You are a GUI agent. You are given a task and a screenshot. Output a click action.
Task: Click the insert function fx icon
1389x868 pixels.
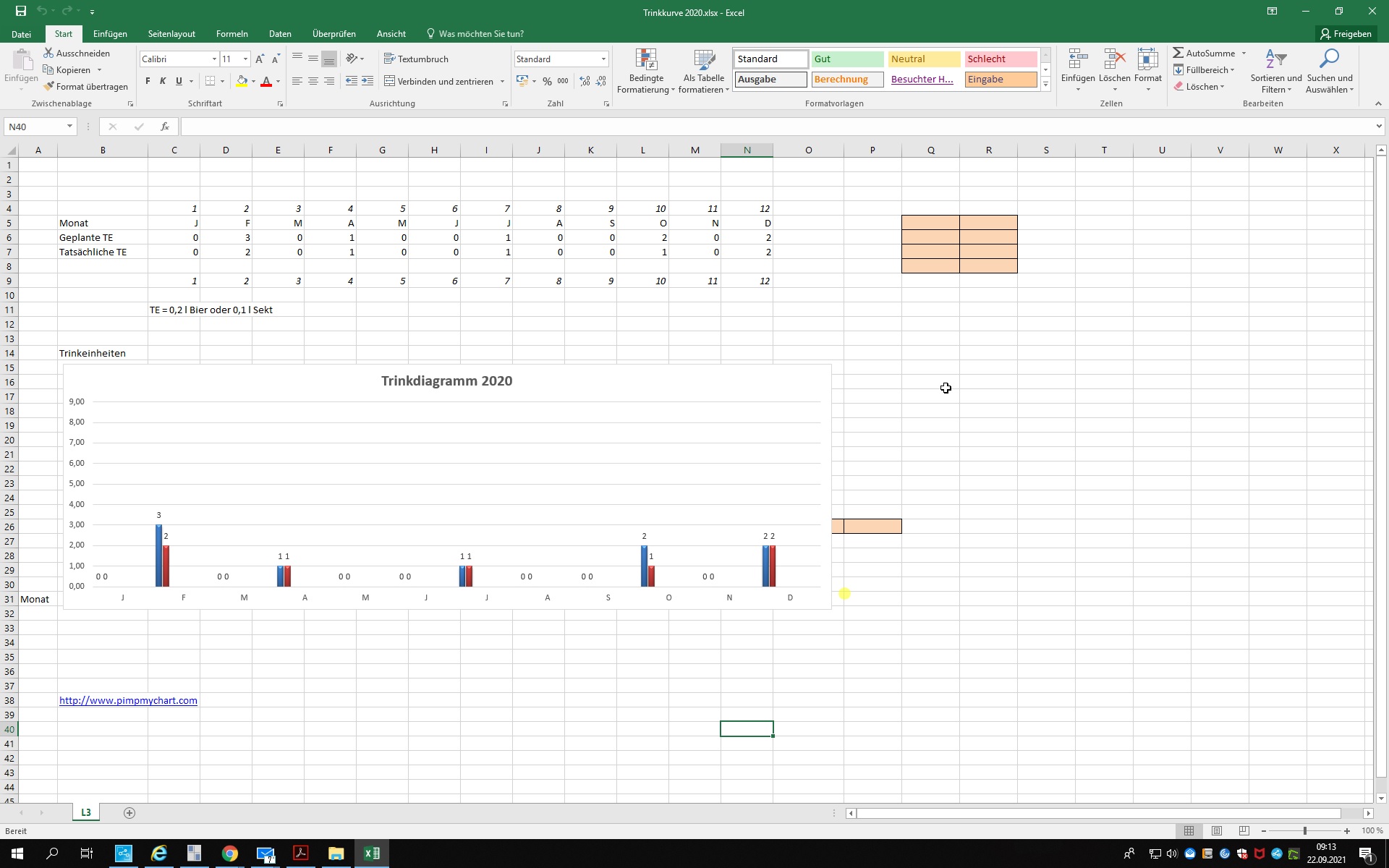point(165,127)
